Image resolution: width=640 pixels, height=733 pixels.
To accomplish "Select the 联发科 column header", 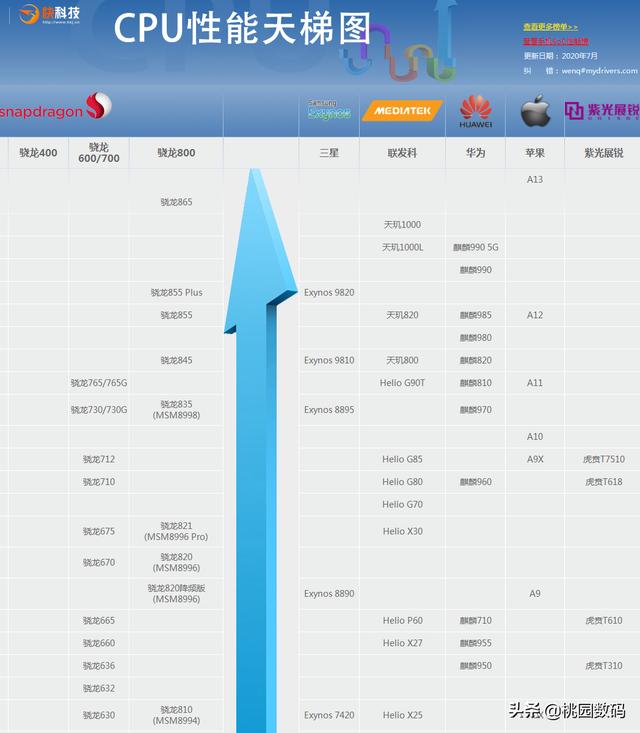I will pos(402,153).
